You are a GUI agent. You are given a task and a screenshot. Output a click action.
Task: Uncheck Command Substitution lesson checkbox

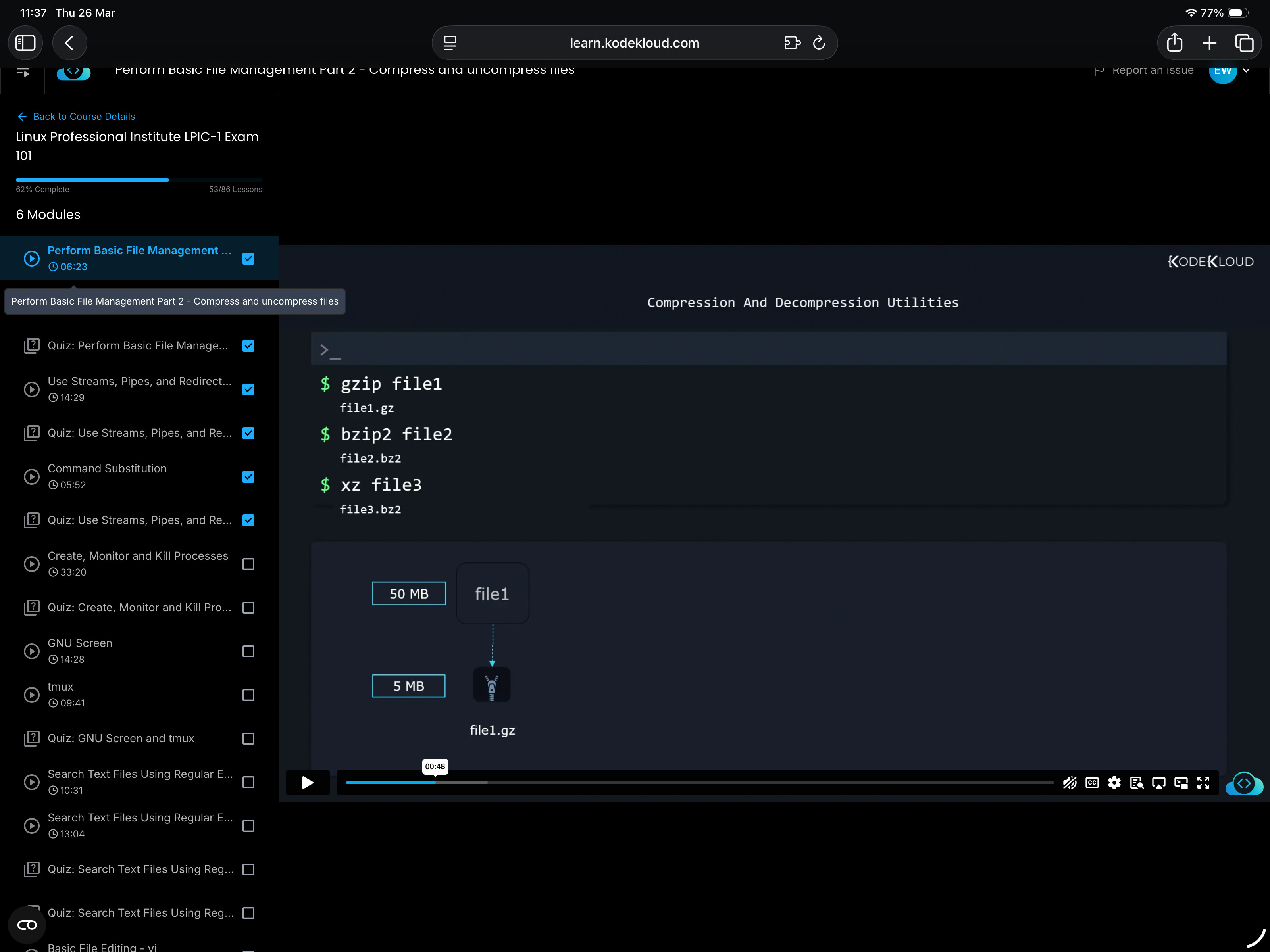(x=248, y=477)
